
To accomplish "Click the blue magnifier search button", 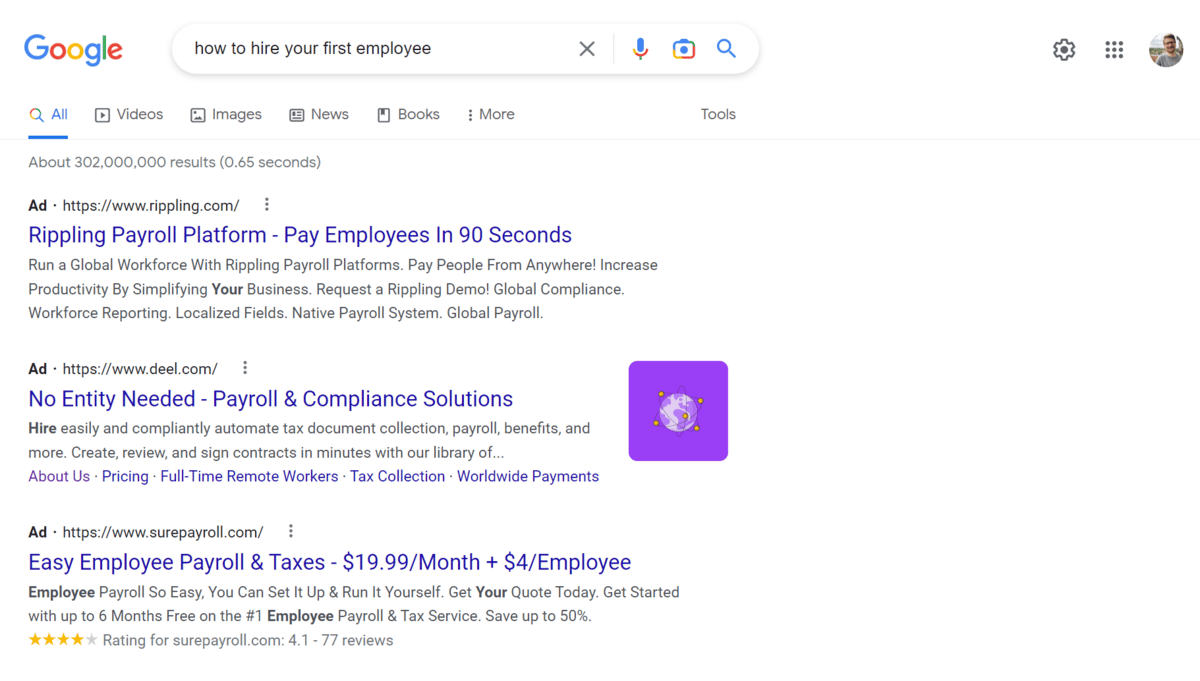I will tap(727, 48).
